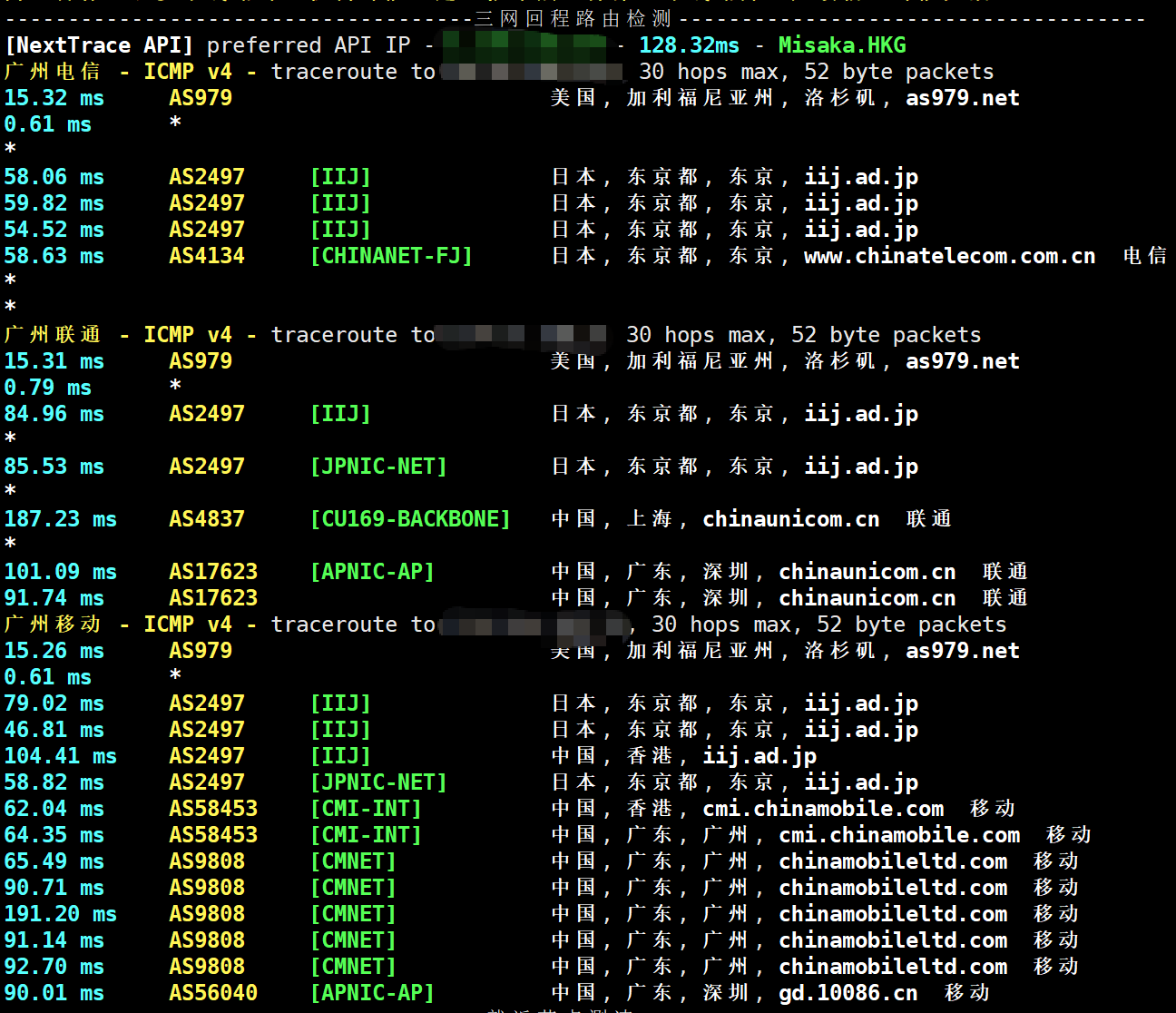The width and height of the screenshot is (1176, 1013).
Task: Select the 101.09 ms hop latency
Action: (61, 572)
